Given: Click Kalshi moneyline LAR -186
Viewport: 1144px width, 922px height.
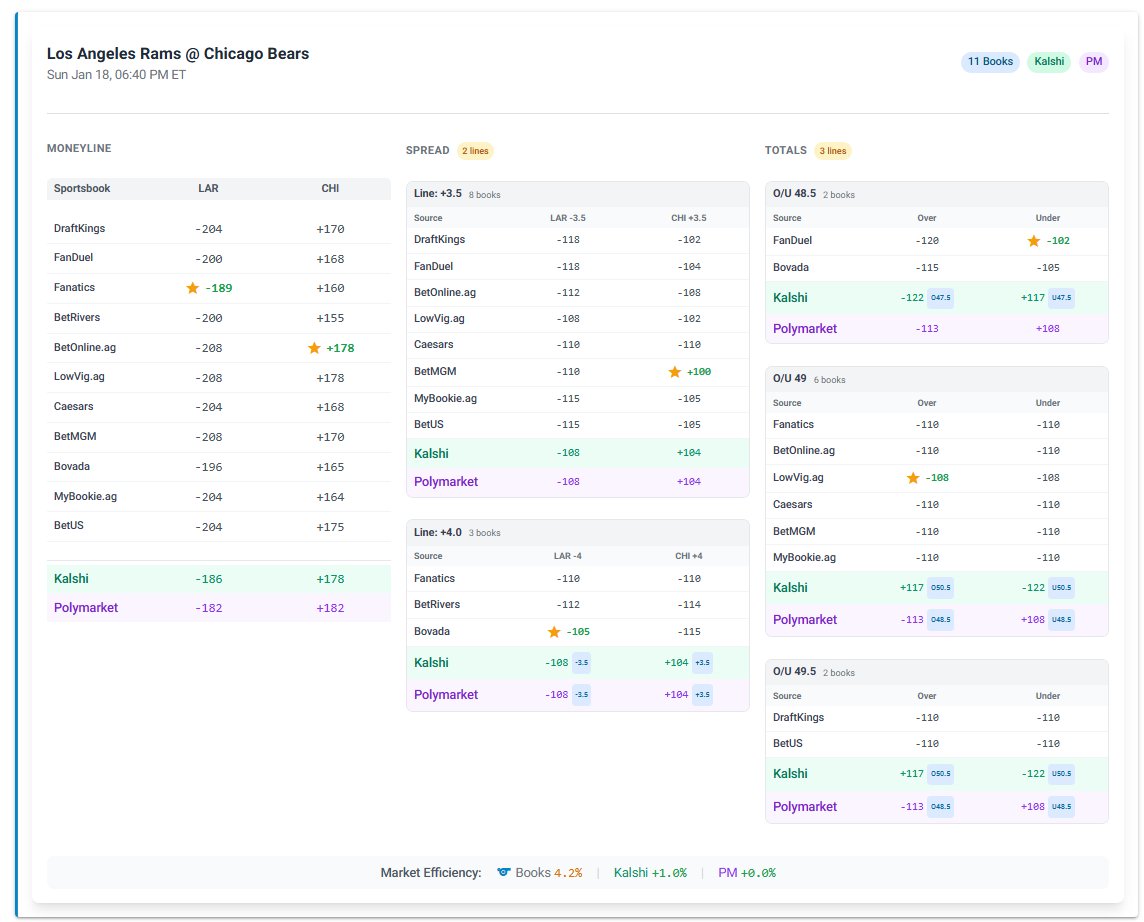Looking at the screenshot, I should [209, 579].
